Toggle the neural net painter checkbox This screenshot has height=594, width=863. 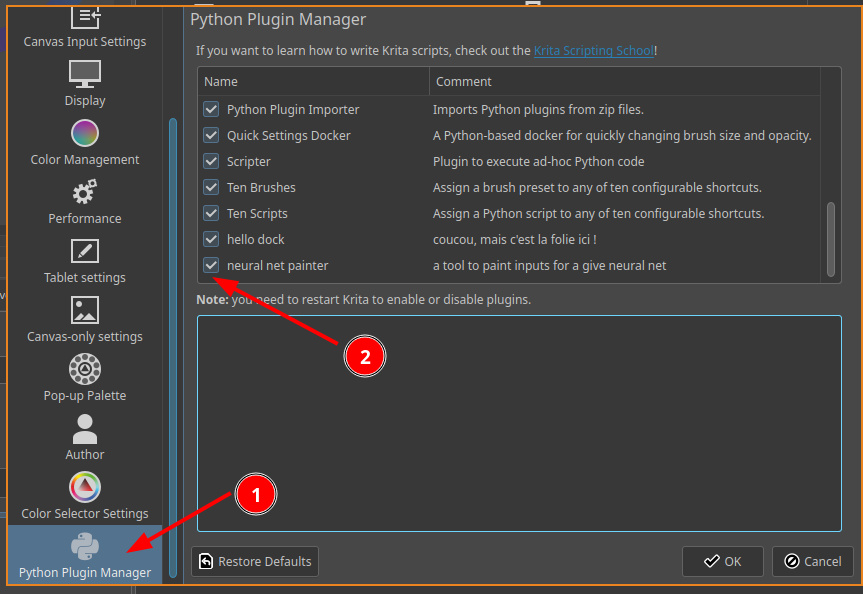[211, 265]
